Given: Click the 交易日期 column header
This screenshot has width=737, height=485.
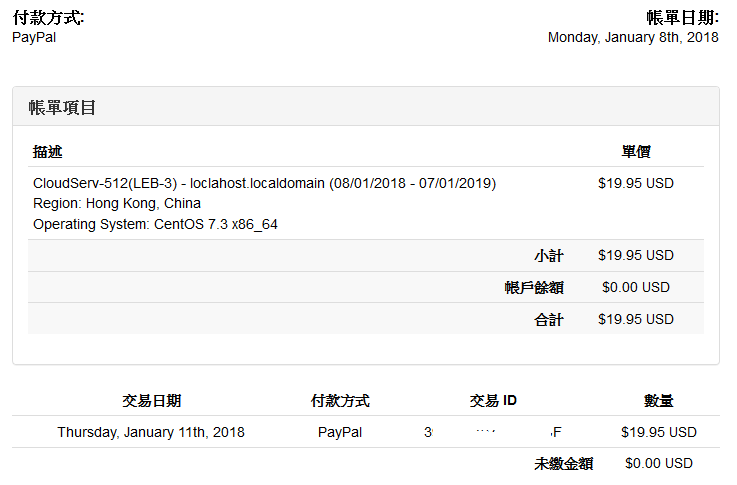Looking at the screenshot, I should 151,401.
